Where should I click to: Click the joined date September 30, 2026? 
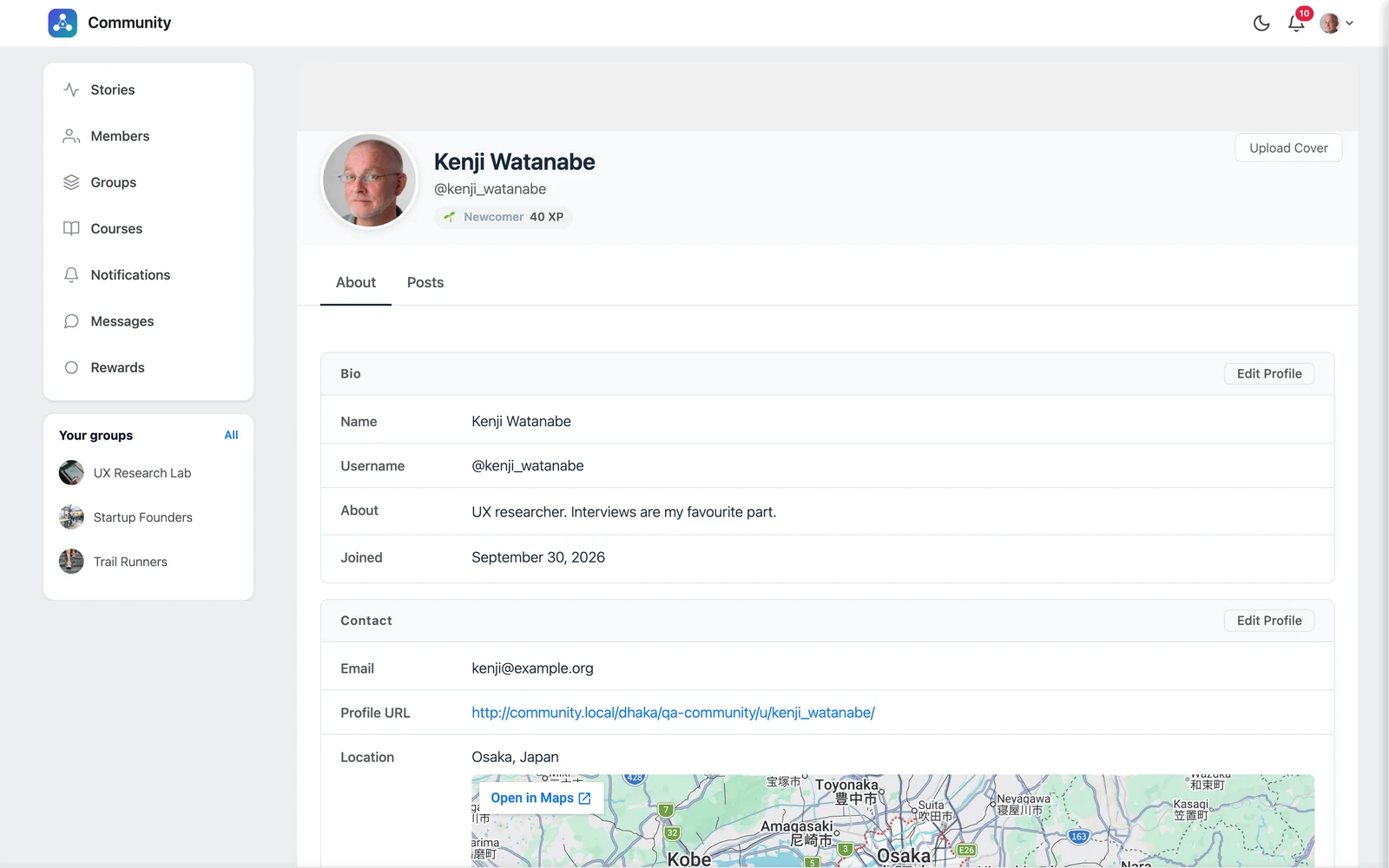click(x=538, y=557)
